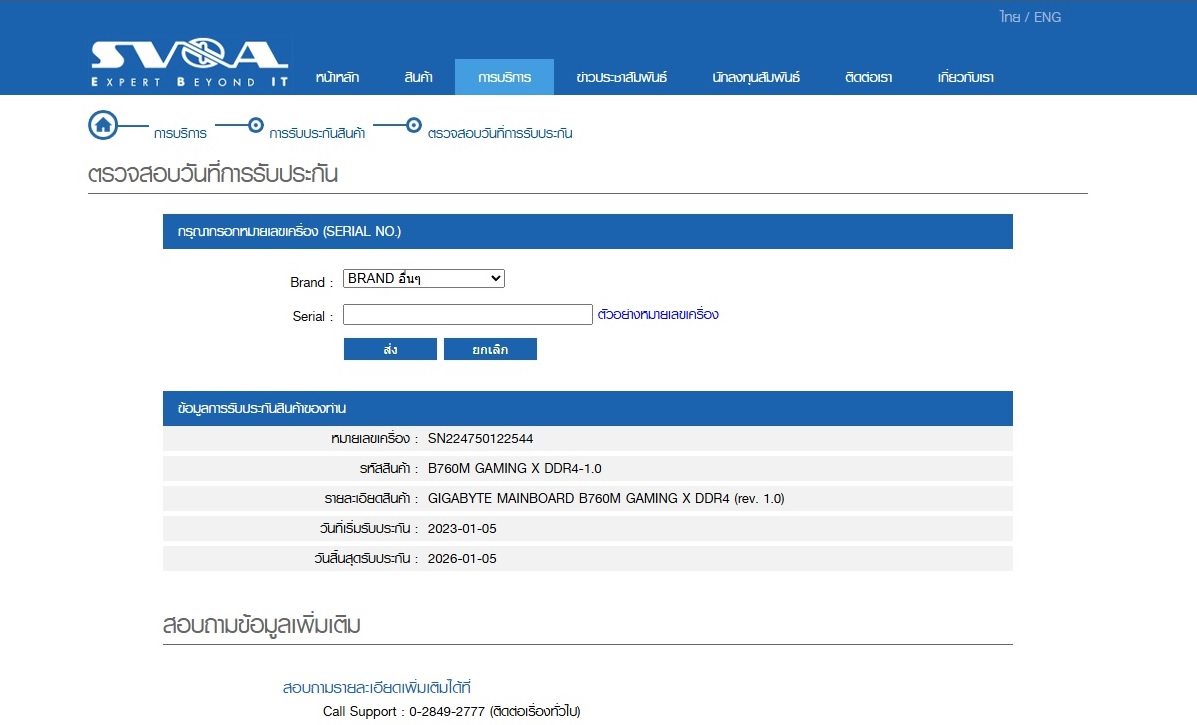Click the ตรวจสอบวันที่การรับประกัน breadcrumb link
The image size is (1197, 725).
tap(500, 133)
